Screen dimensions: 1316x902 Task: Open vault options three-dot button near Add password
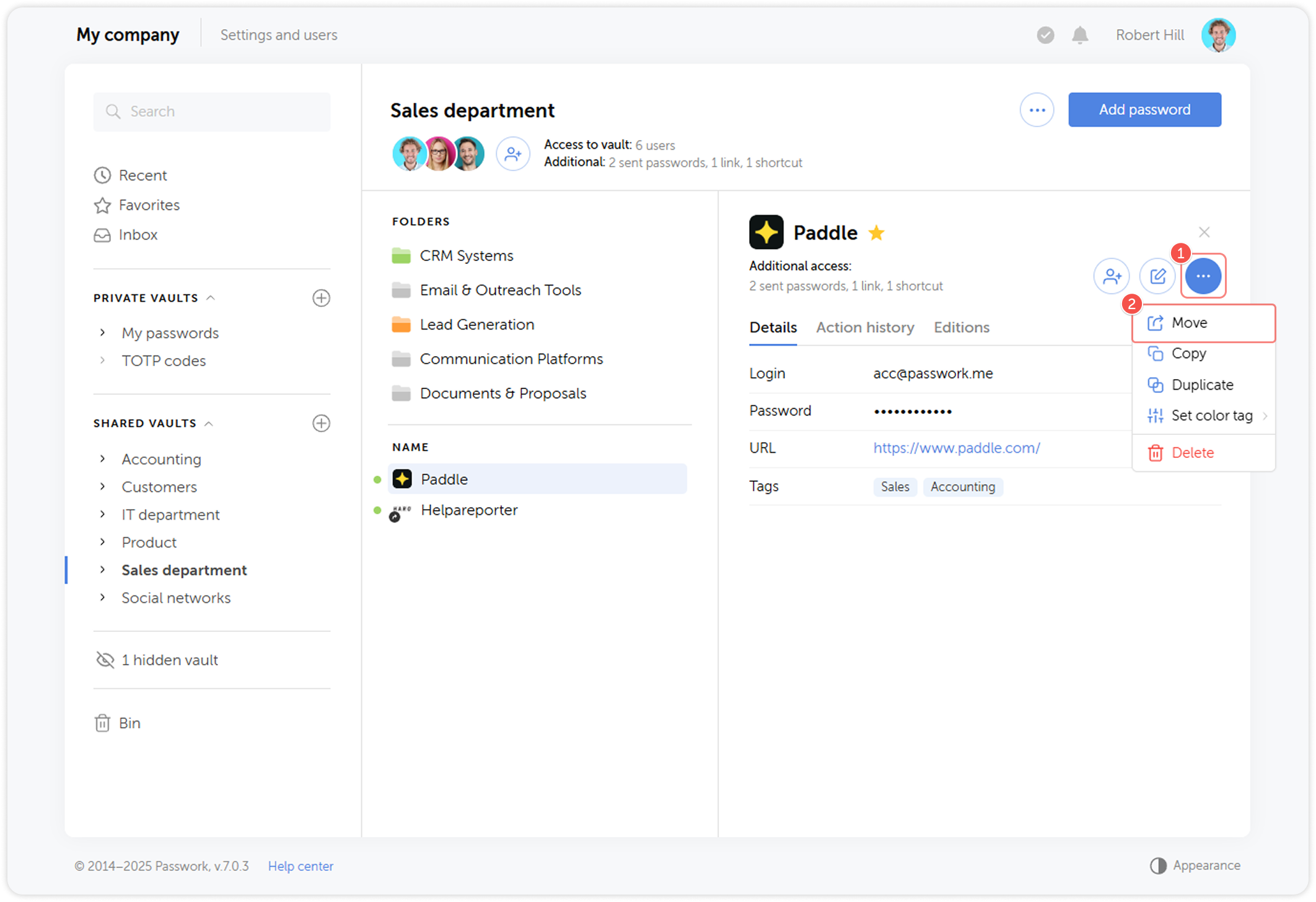tap(1037, 110)
